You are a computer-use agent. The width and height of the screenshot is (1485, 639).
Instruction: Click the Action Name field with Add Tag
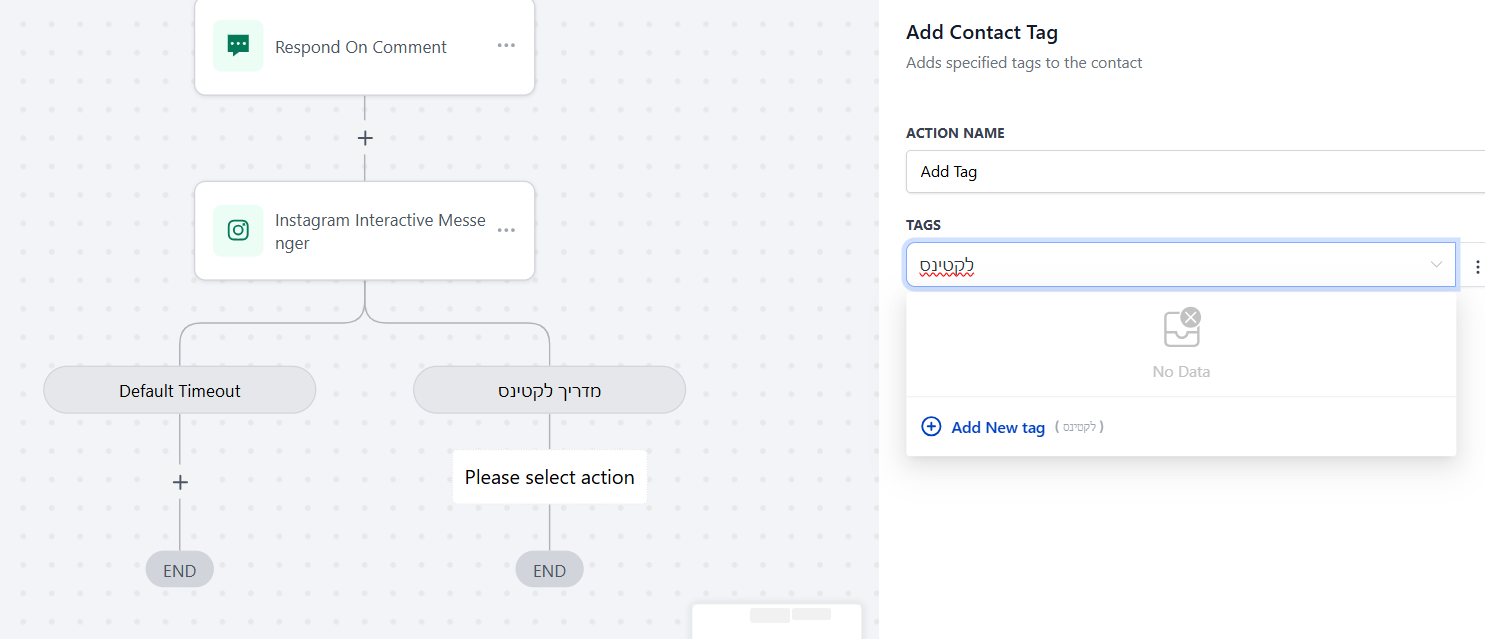1195,171
